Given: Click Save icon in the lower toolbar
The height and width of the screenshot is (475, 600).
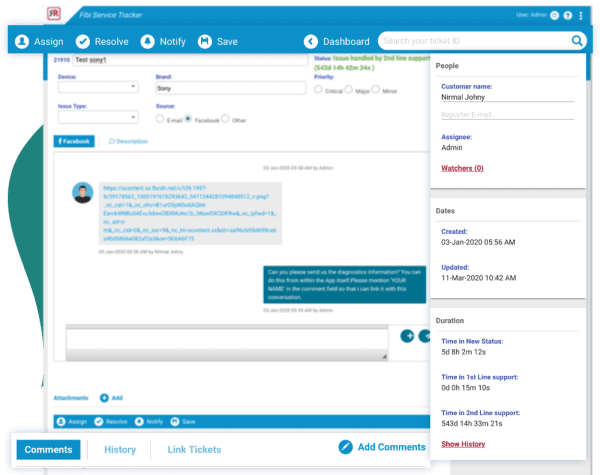Looking at the screenshot, I should pos(175,421).
